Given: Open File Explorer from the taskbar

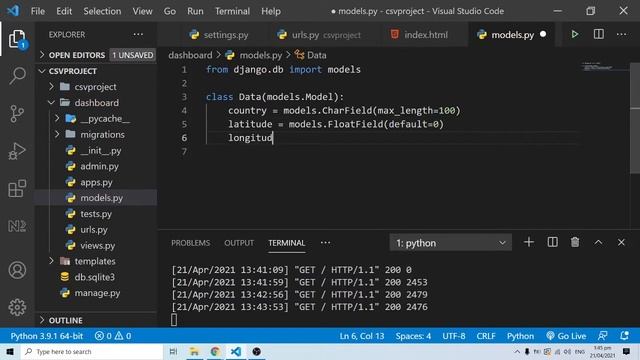Looking at the screenshot, I should pyautogui.click(x=194, y=351).
